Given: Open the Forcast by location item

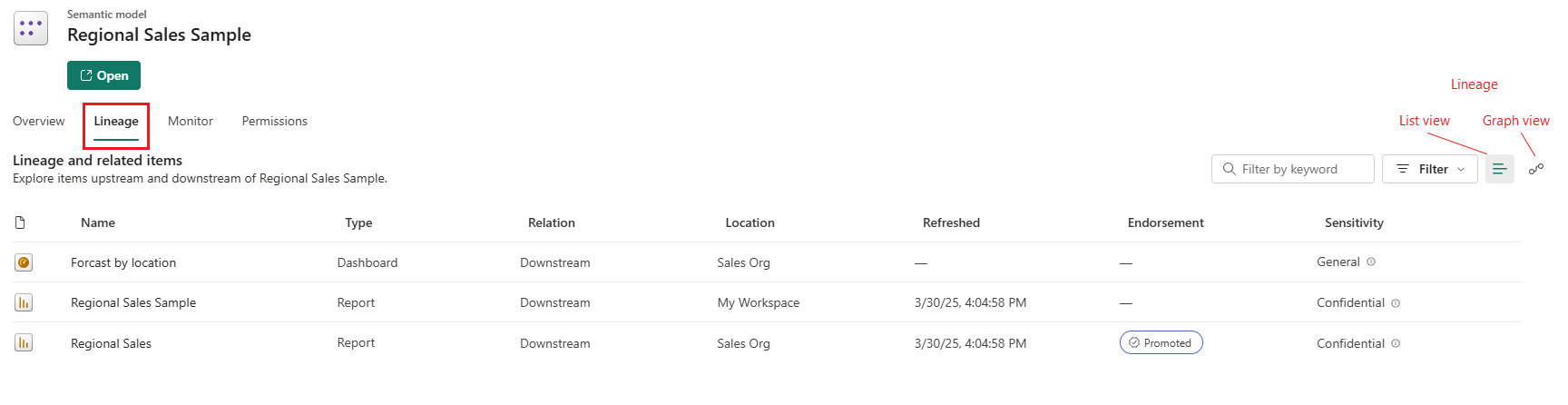Looking at the screenshot, I should [x=123, y=262].
